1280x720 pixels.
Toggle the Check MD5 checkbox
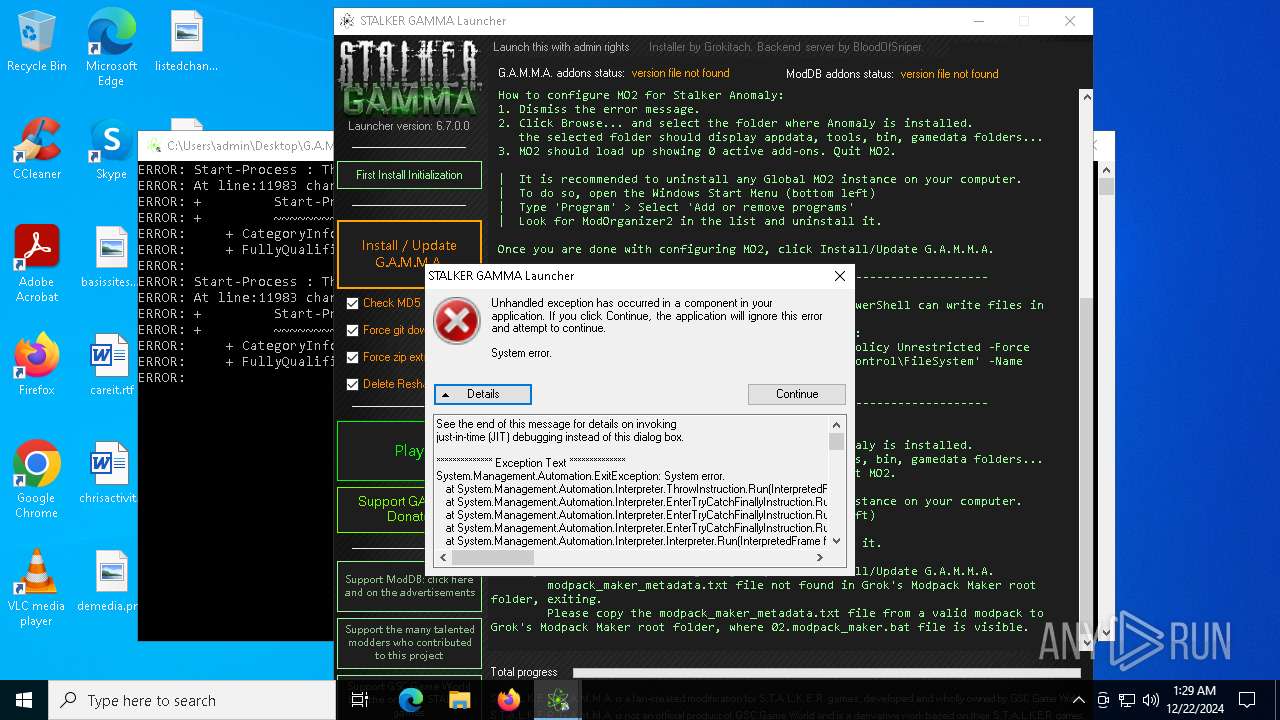point(352,303)
